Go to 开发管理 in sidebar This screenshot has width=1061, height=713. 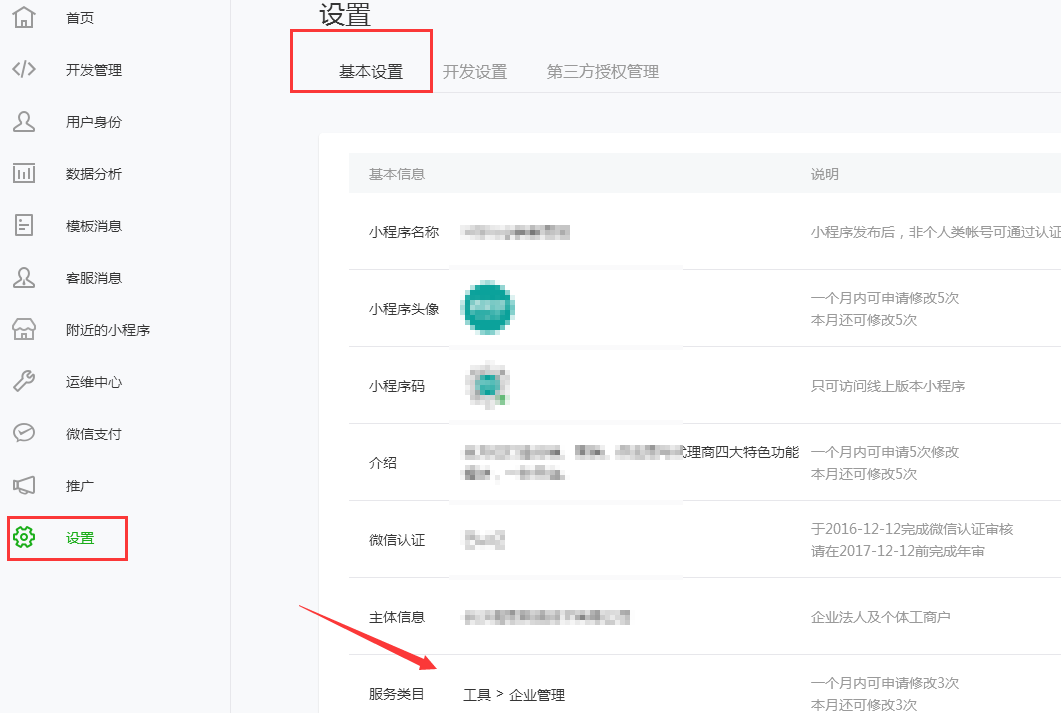[x=94, y=70]
